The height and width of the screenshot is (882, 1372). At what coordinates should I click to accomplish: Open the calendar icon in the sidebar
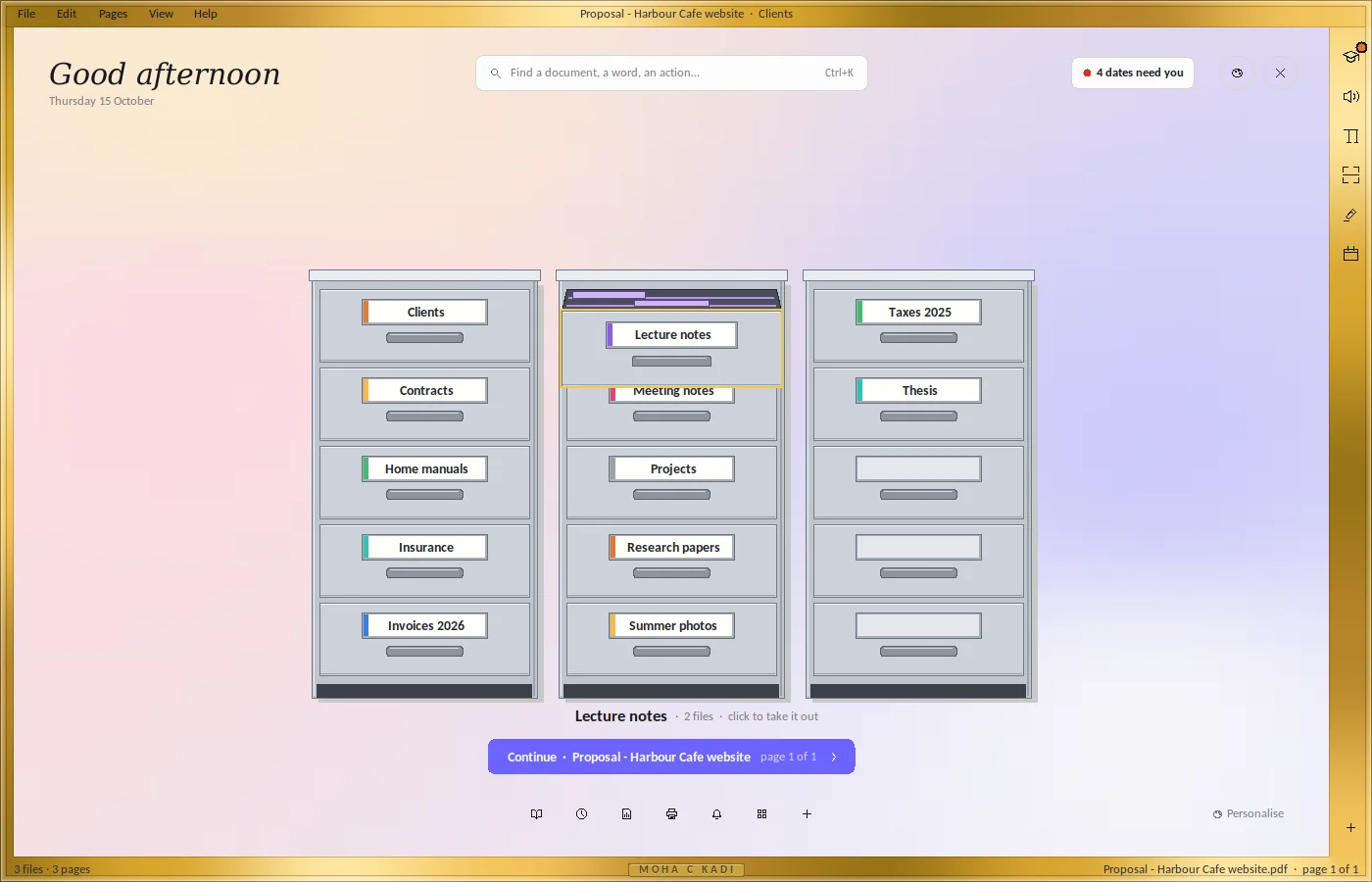point(1350,254)
